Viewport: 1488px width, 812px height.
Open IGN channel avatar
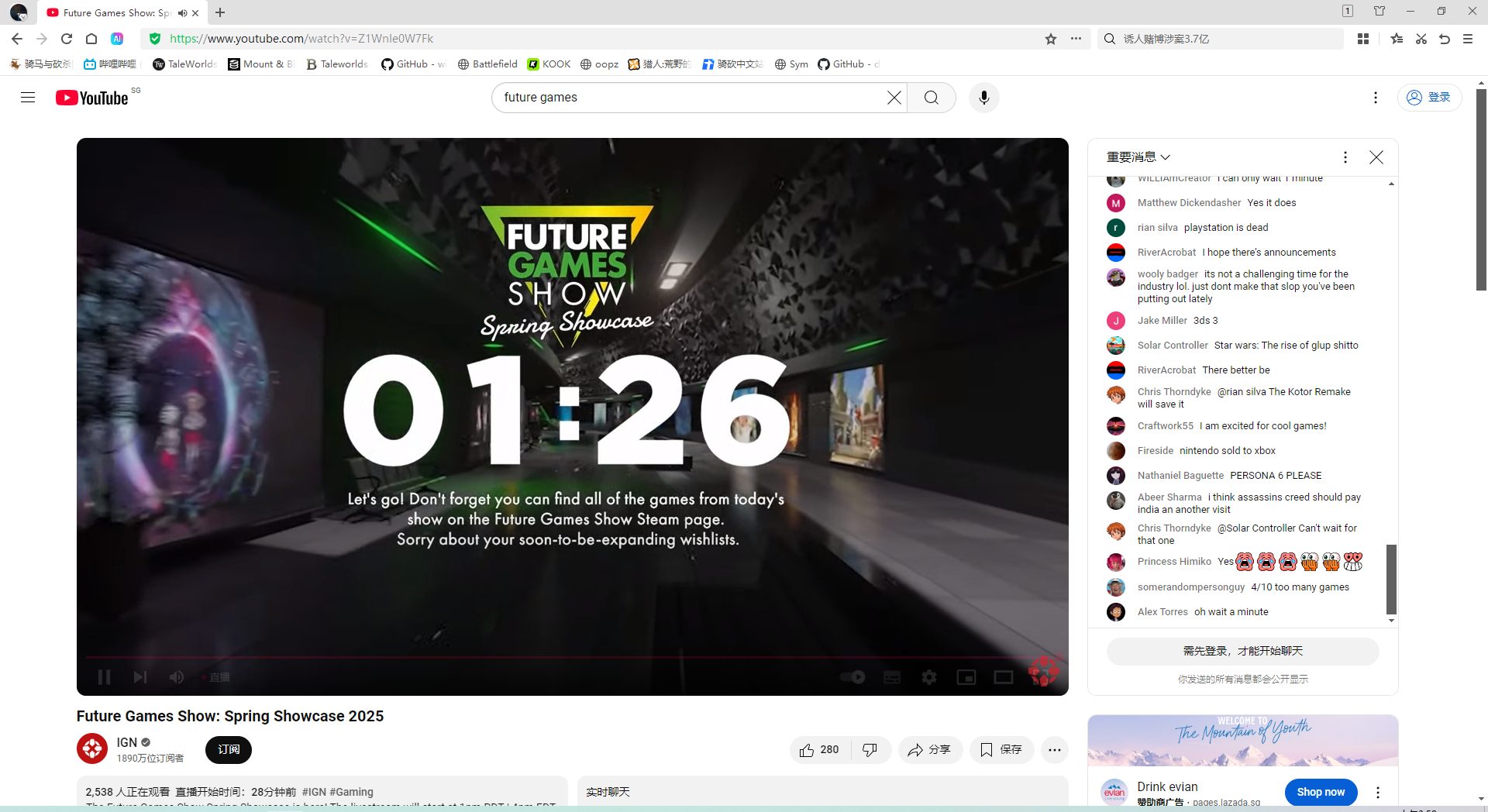tap(92, 748)
